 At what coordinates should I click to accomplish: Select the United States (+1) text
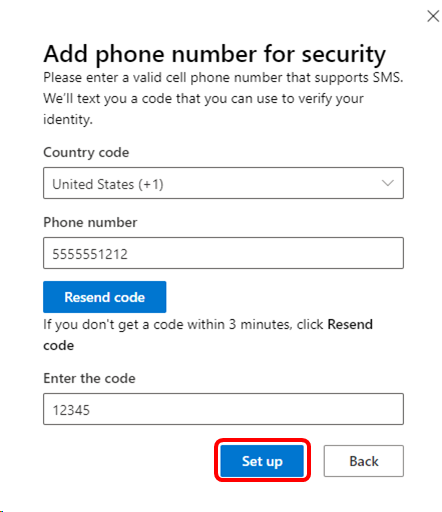[108, 184]
